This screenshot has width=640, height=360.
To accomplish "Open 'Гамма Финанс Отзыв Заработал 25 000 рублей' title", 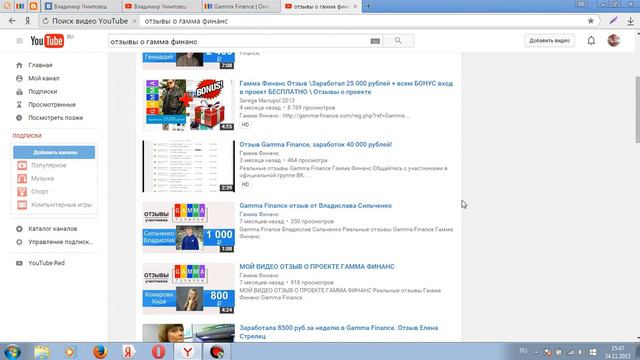I will 346,87.
